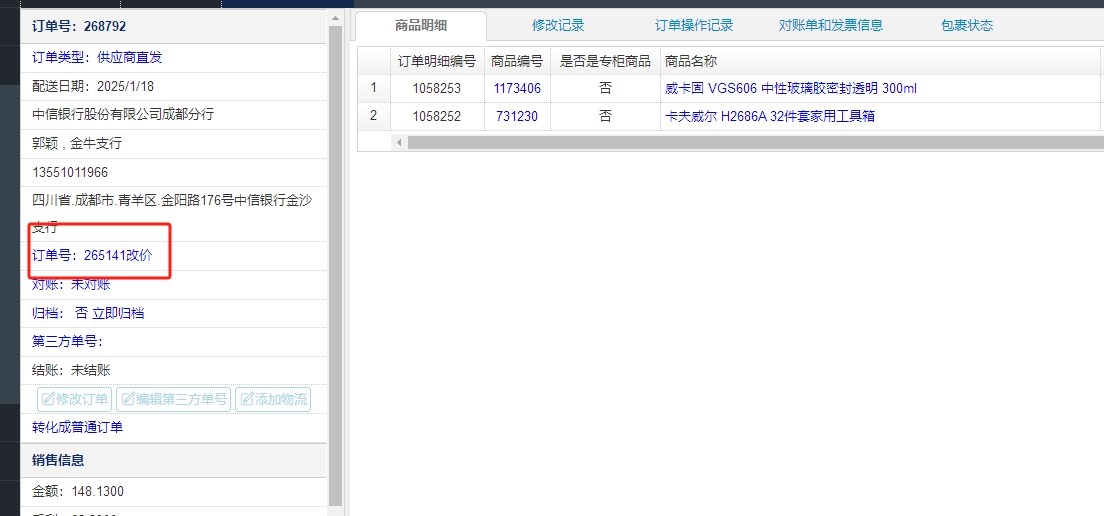Image resolution: width=1104 pixels, height=516 pixels.
Task: Select row number 2 cell
Action: coord(374,116)
